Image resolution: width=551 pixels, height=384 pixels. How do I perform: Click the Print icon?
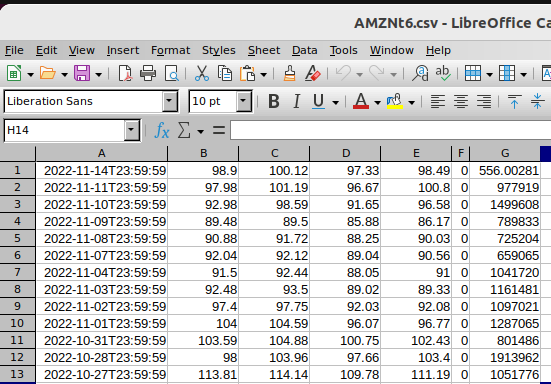tap(148, 74)
